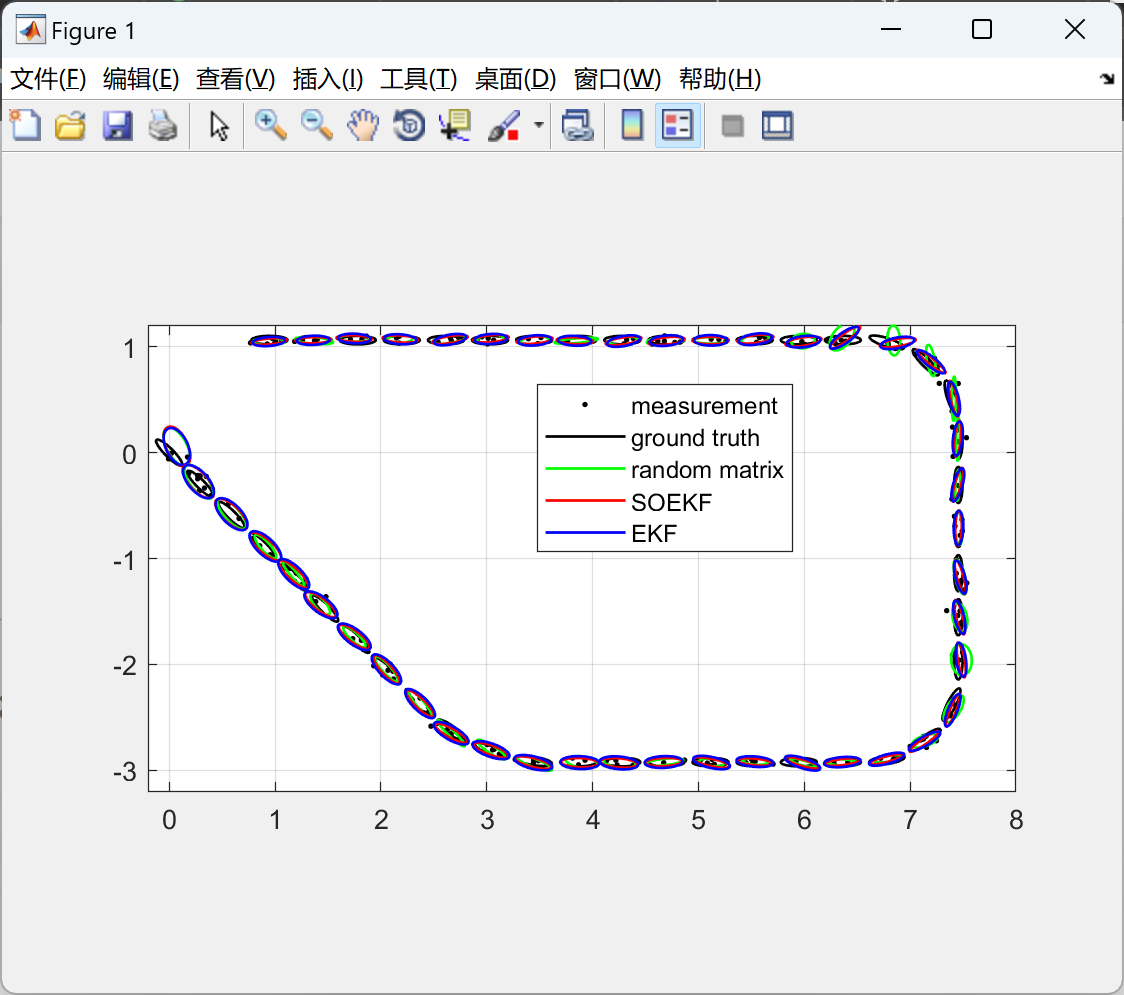The width and height of the screenshot is (1124, 995).
Task: Enable Rotate 3D mode
Action: click(409, 125)
